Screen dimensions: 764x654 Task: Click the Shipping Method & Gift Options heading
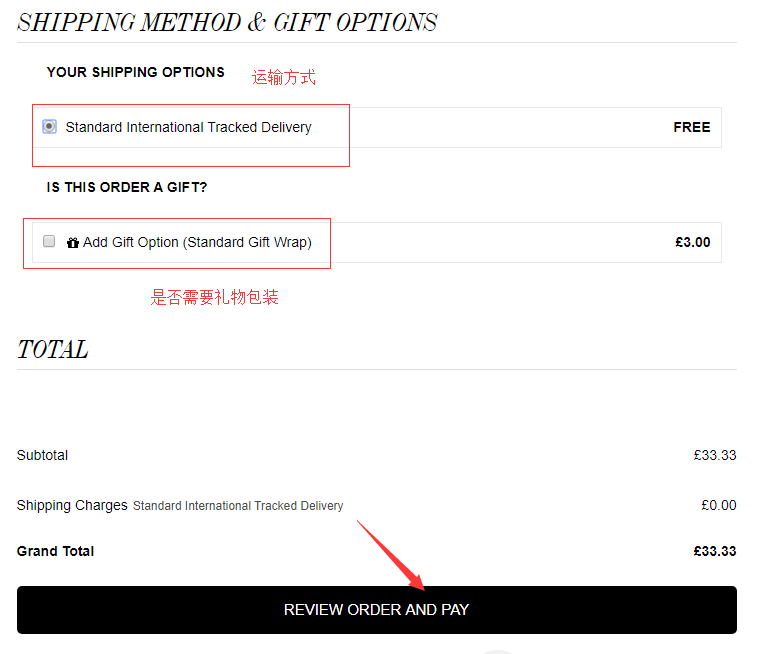pos(227,22)
